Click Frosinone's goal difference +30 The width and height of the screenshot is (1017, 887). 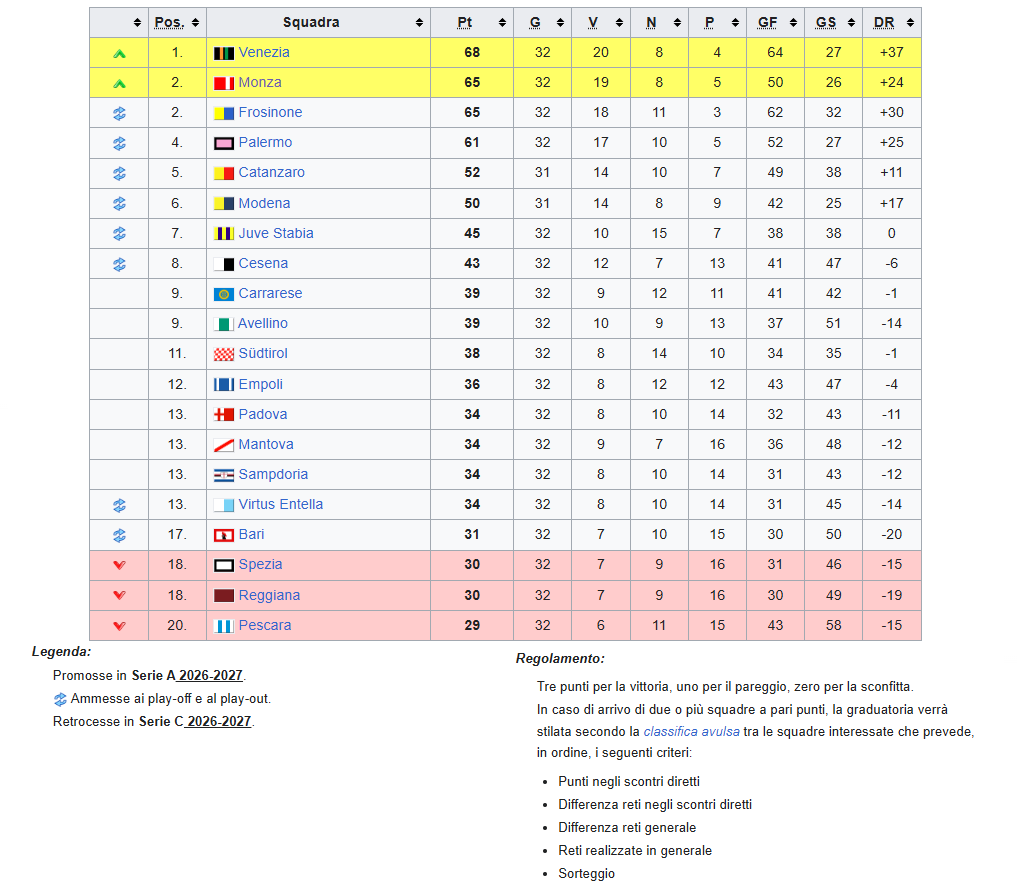(892, 112)
